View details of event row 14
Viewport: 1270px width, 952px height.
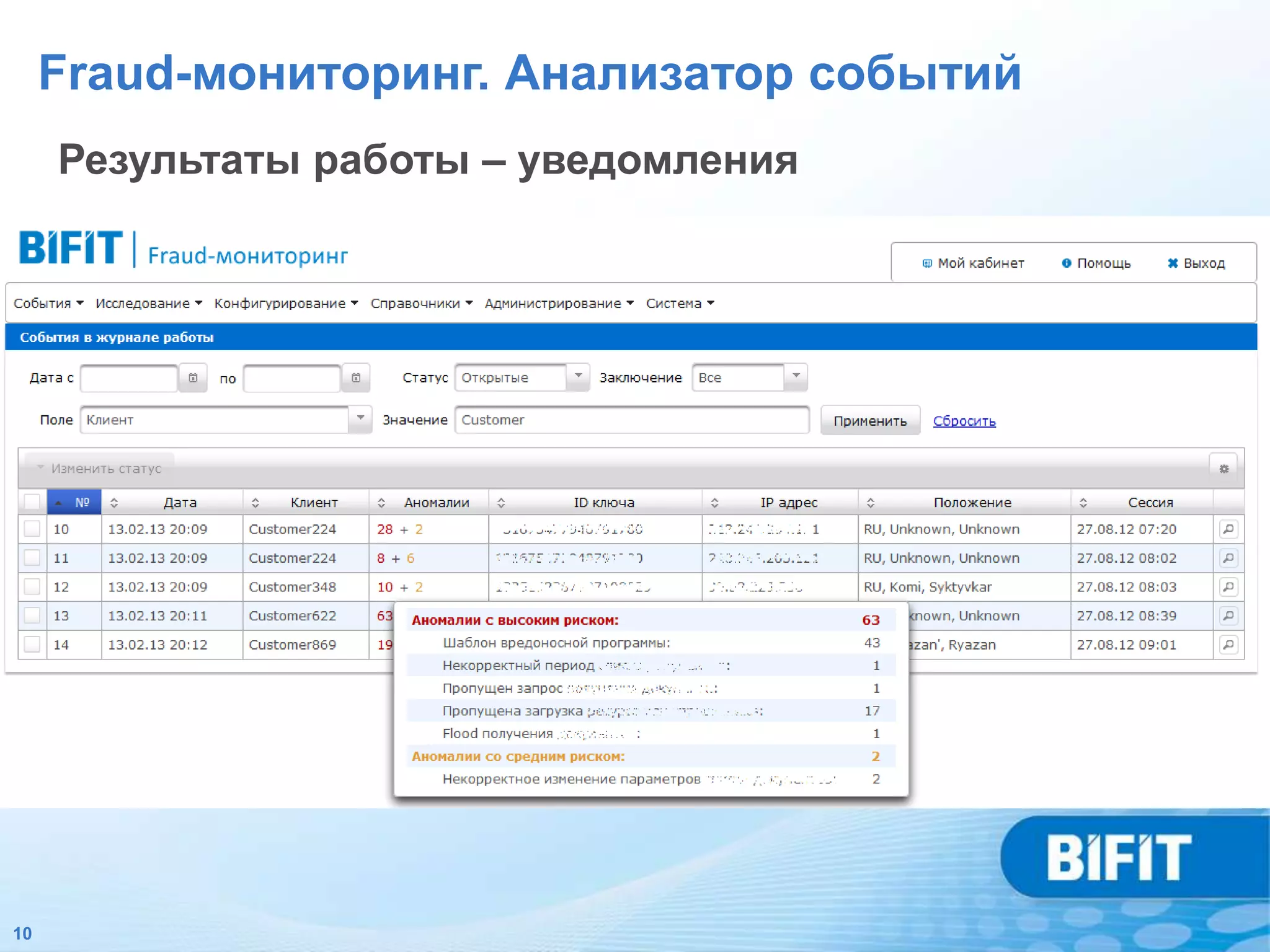(1228, 645)
